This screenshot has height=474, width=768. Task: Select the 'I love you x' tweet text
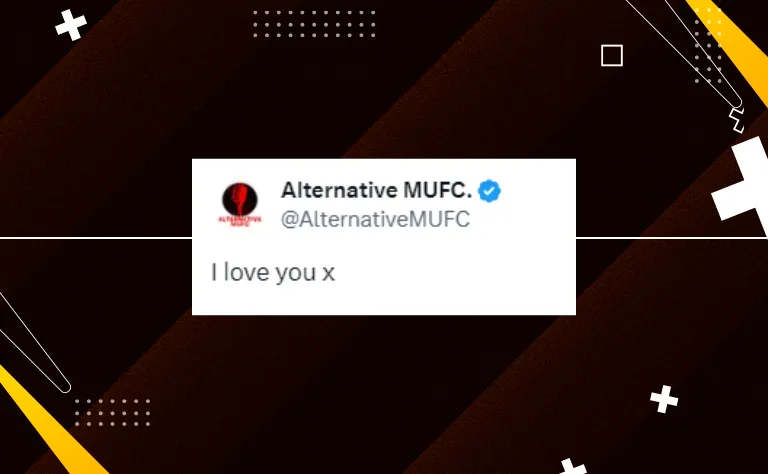coord(273,272)
